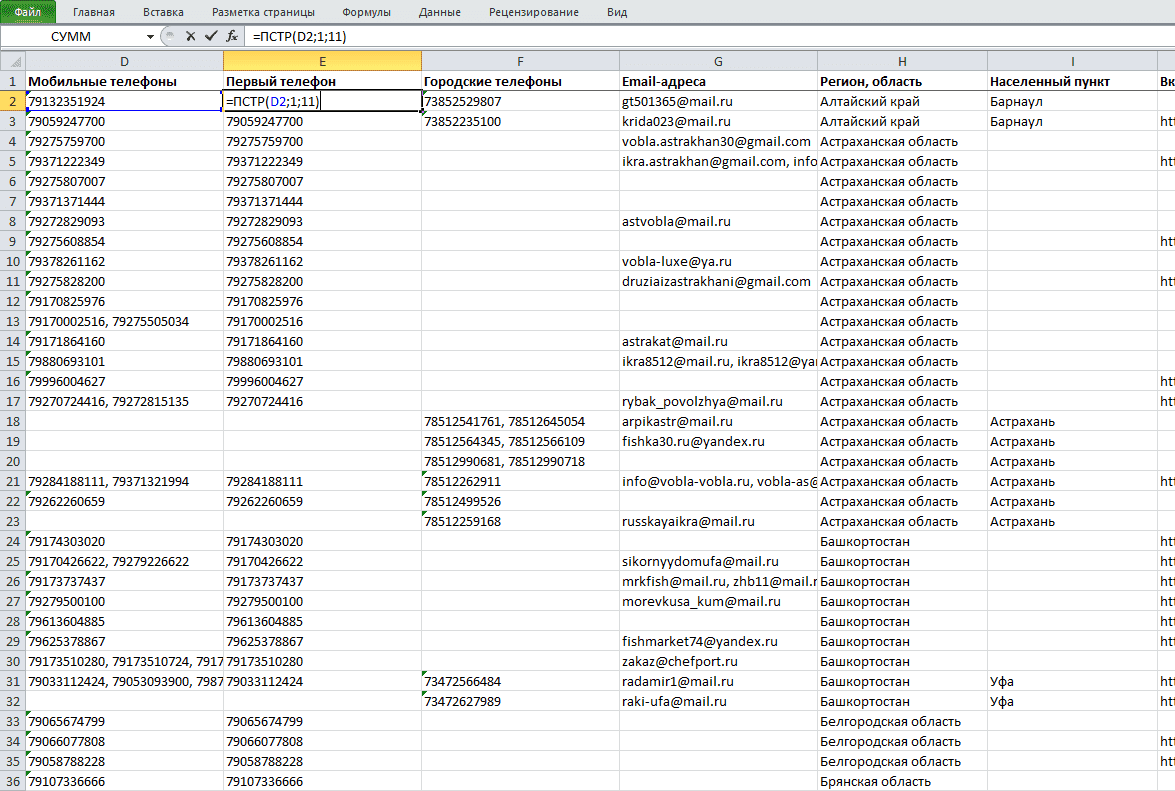Select row 13 header
Screen dimensions: 1175x791
point(13,321)
